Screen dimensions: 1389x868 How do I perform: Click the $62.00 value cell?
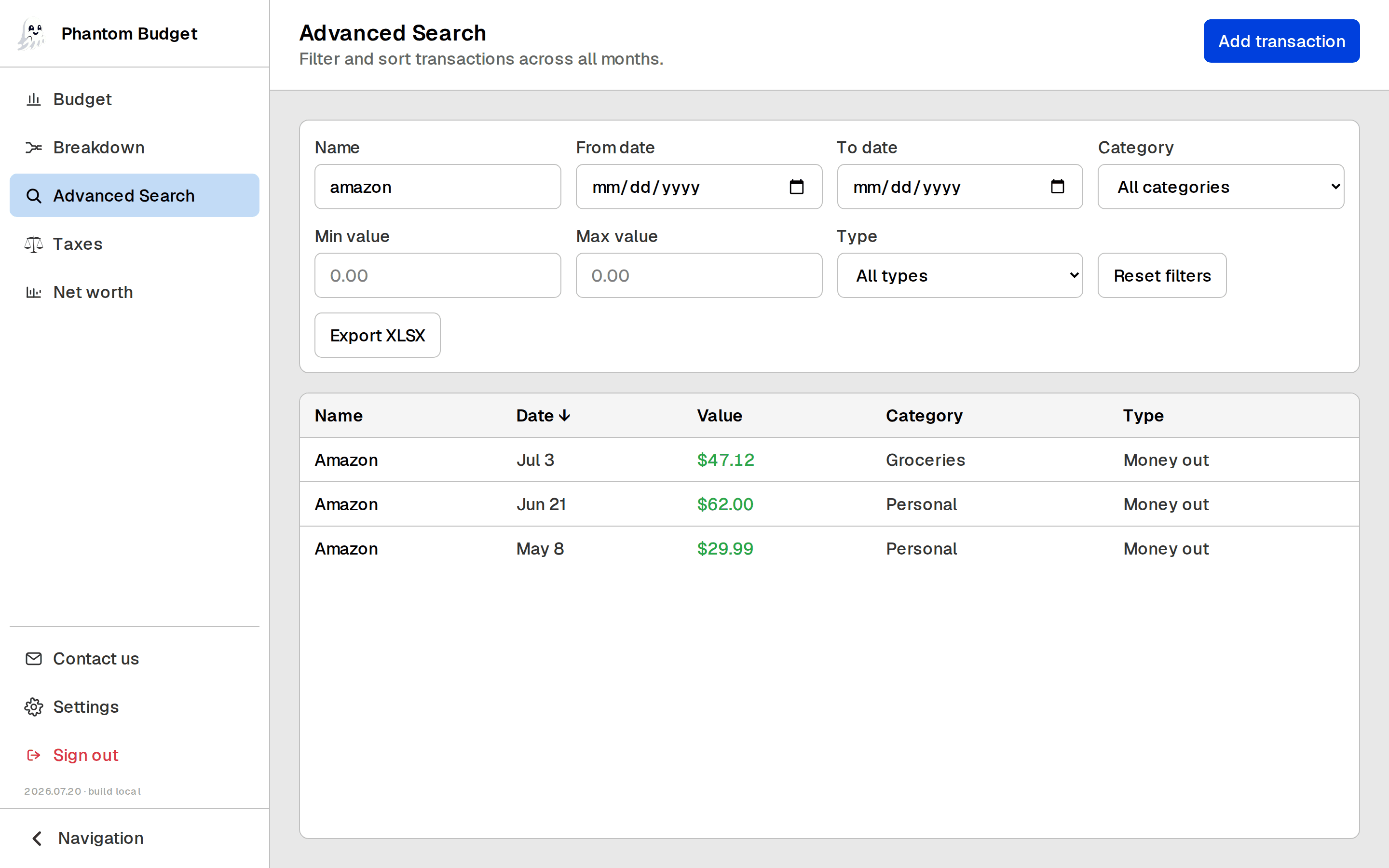coord(725,504)
